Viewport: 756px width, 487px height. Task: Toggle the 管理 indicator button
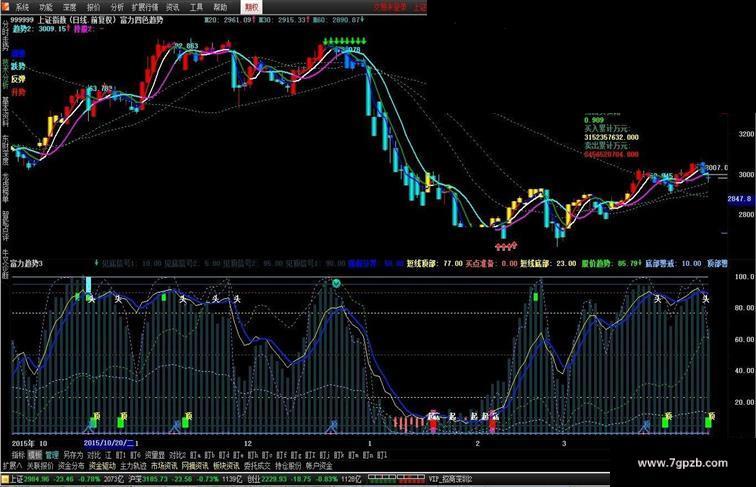(51, 453)
